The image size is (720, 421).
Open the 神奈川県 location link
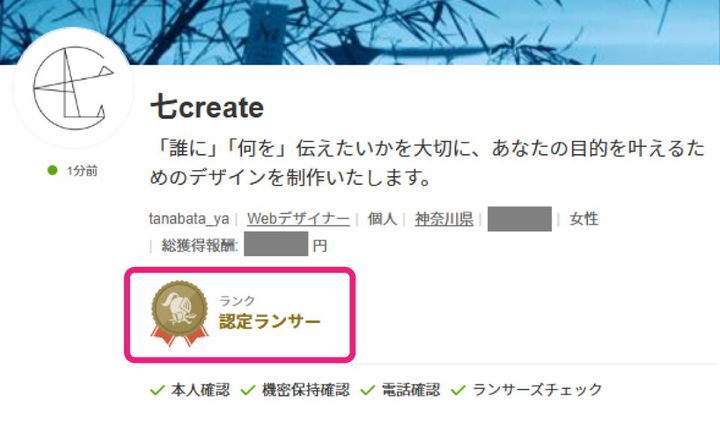(x=444, y=219)
